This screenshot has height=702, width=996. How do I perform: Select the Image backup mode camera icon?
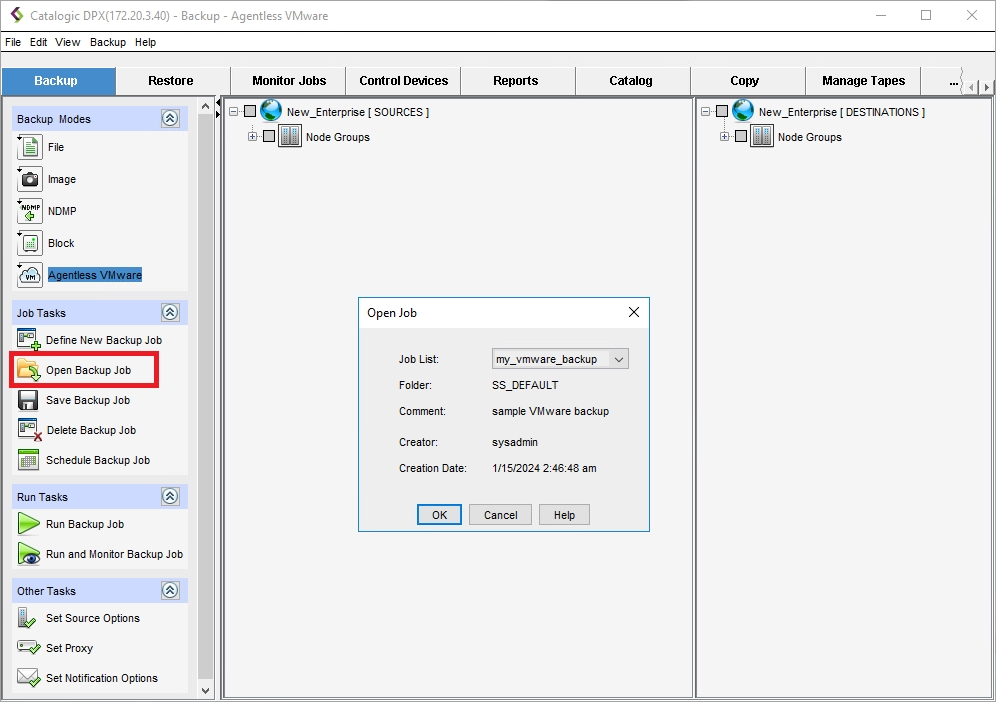point(30,179)
